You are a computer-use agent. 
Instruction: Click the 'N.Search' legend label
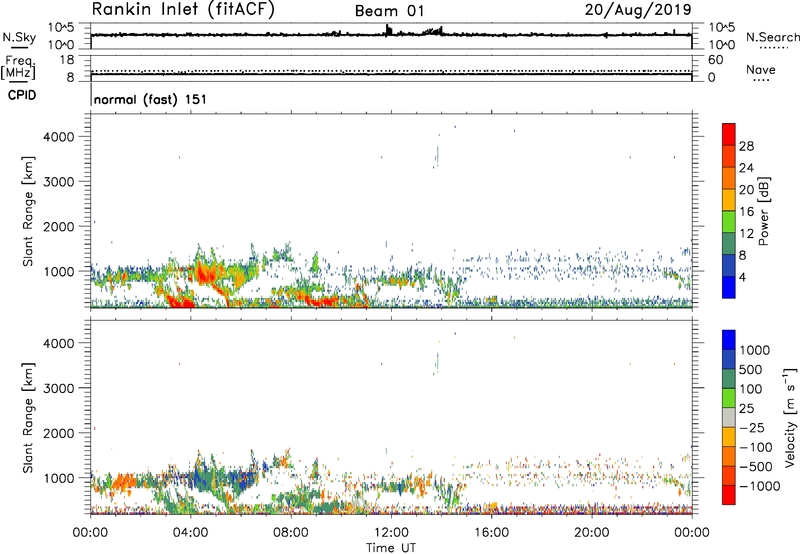pos(773,37)
